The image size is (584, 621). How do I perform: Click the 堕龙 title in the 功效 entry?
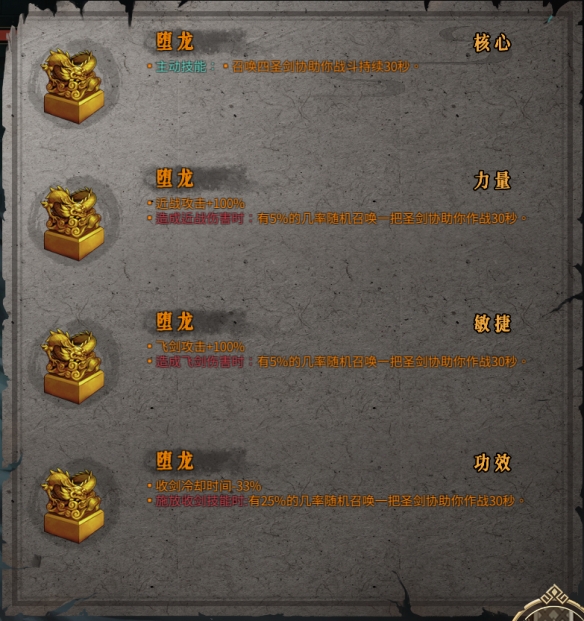click(175, 461)
